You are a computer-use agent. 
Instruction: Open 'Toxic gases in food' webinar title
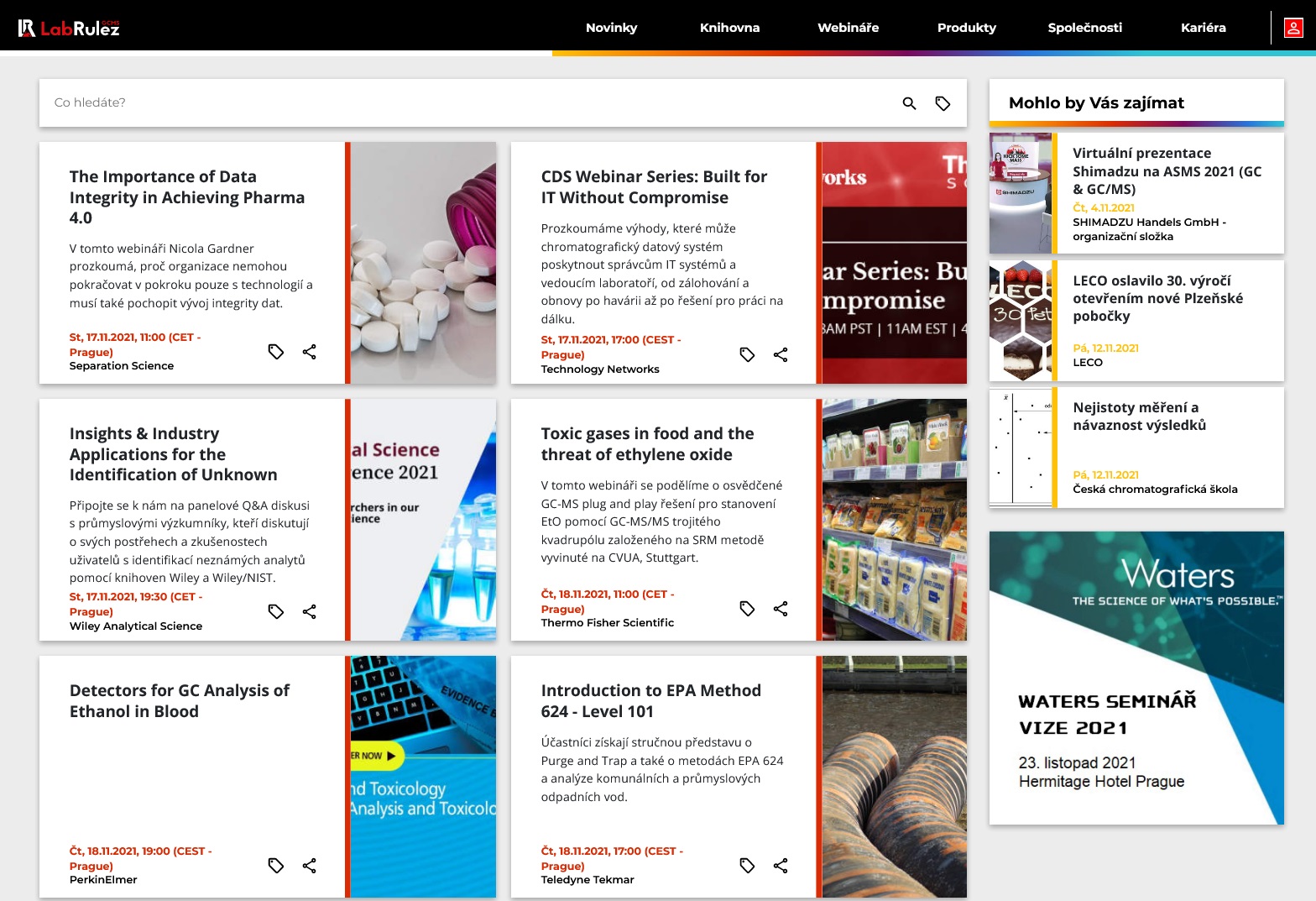648,444
